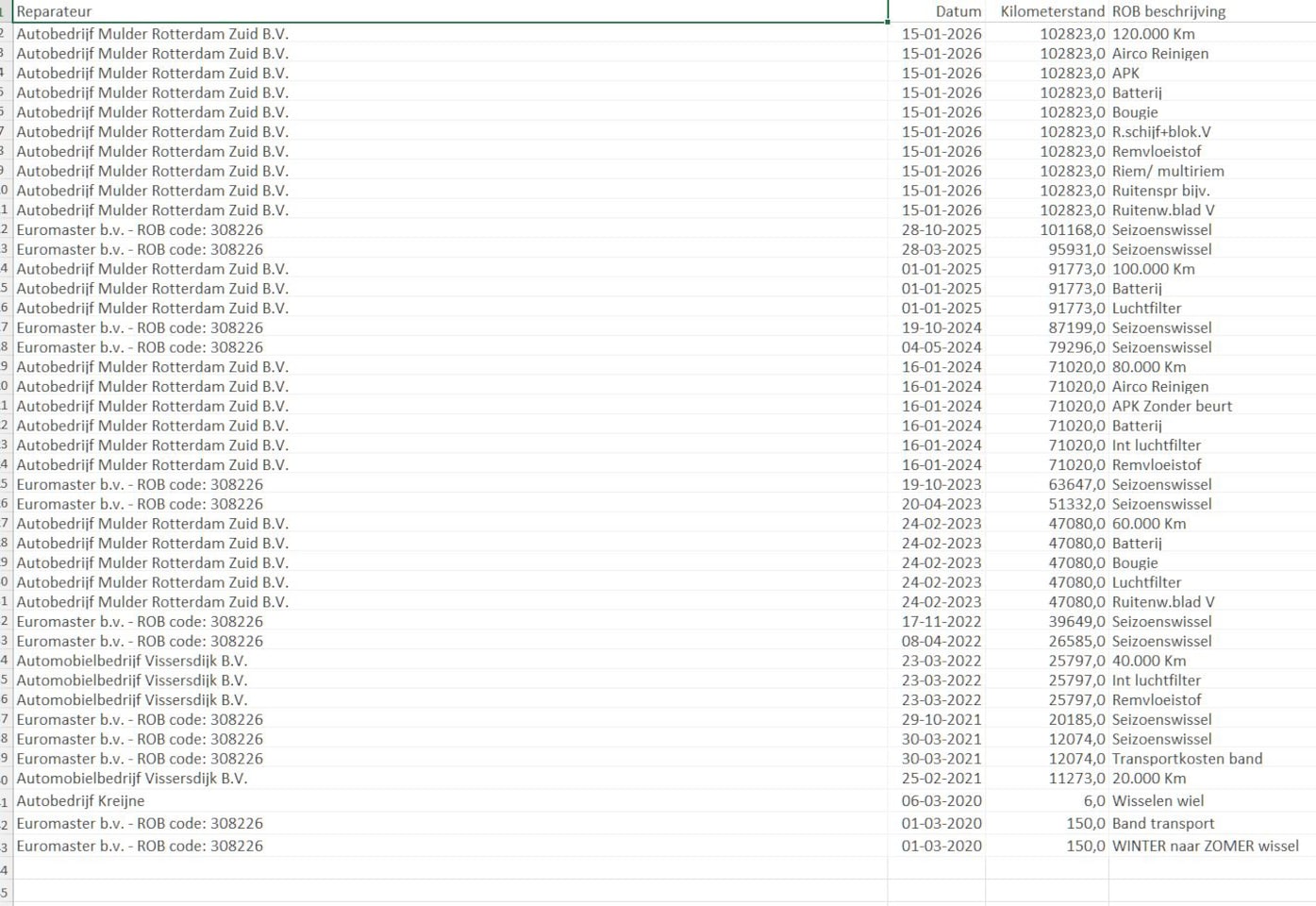
Task: Select the 'Autobedrijf Kreijne' cell
Action: tap(449, 800)
